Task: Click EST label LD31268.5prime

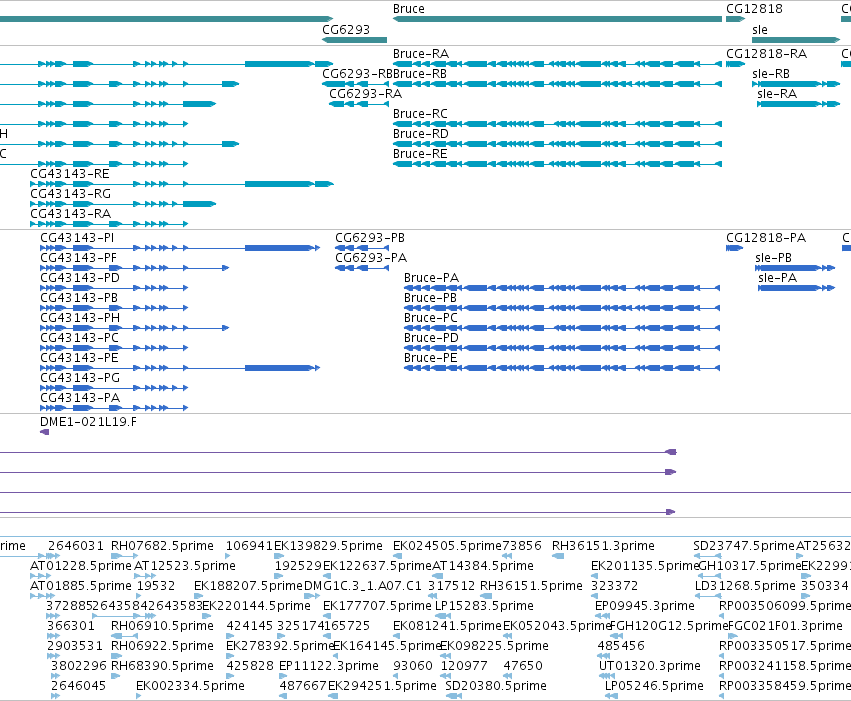Action: [x=745, y=586]
